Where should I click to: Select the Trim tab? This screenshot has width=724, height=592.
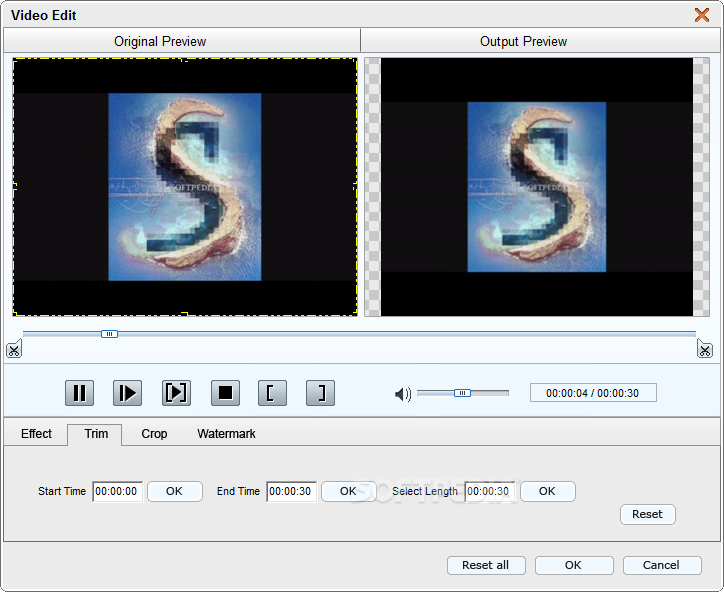pyautogui.click(x=96, y=434)
